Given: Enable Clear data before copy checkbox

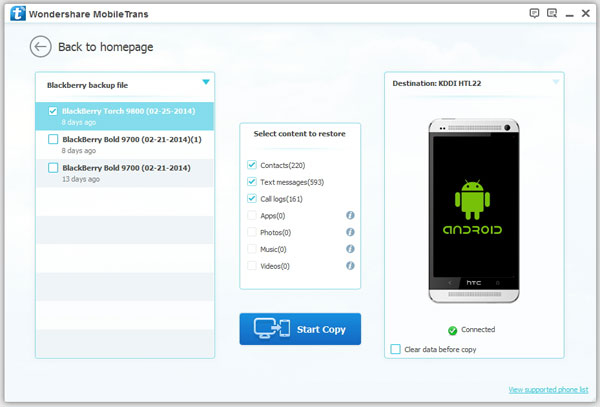Looking at the screenshot, I should pos(396,349).
